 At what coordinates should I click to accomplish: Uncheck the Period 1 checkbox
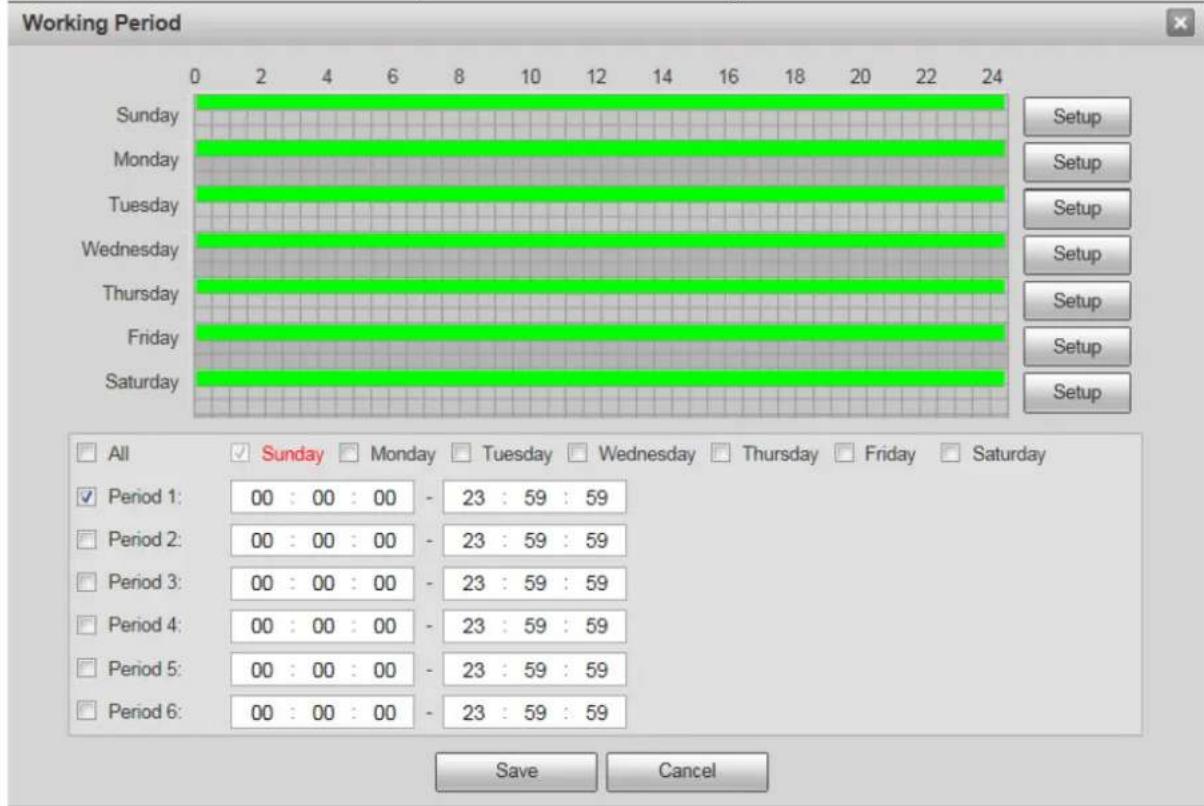click(85, 497)
